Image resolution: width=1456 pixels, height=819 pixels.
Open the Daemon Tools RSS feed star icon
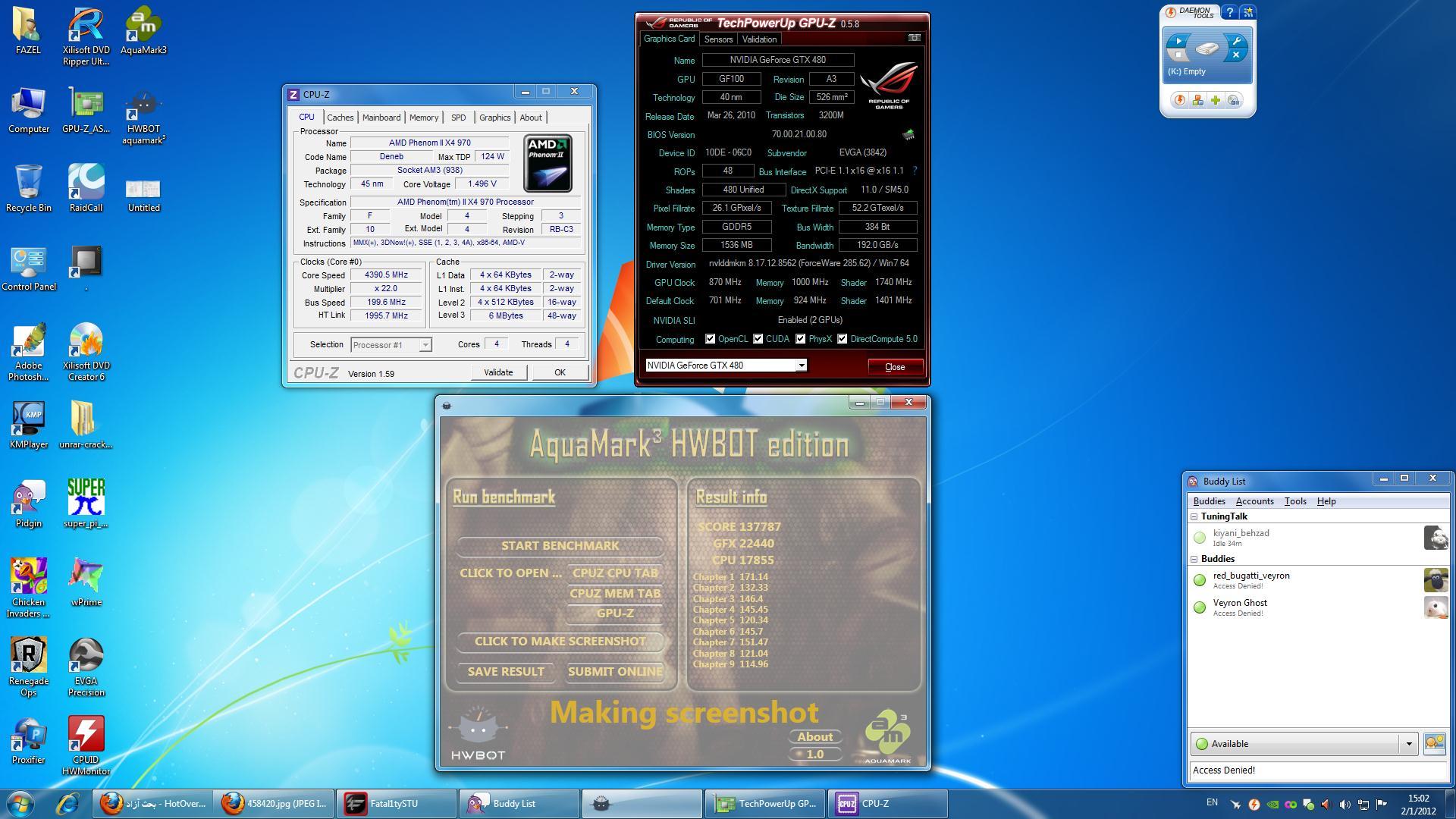1248,12
